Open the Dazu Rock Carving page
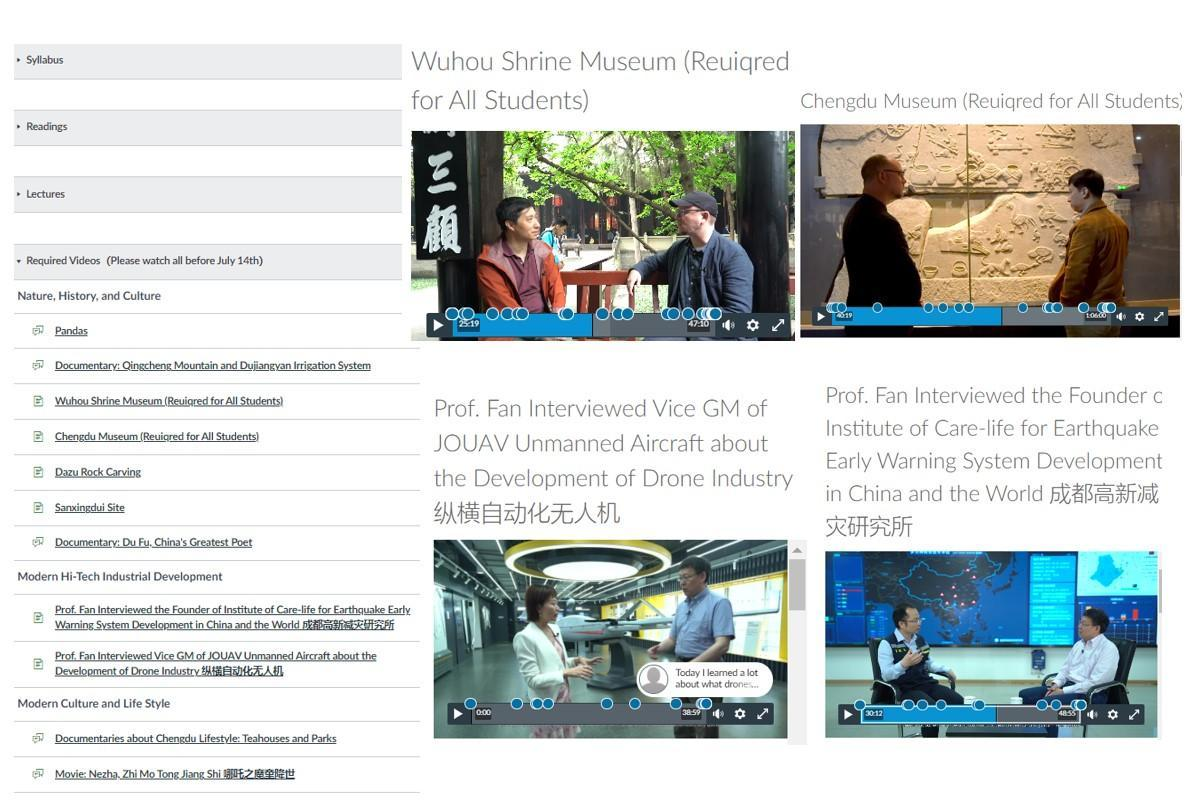The height and width of the screenshot is (806, 1200). tap(98, 472)
